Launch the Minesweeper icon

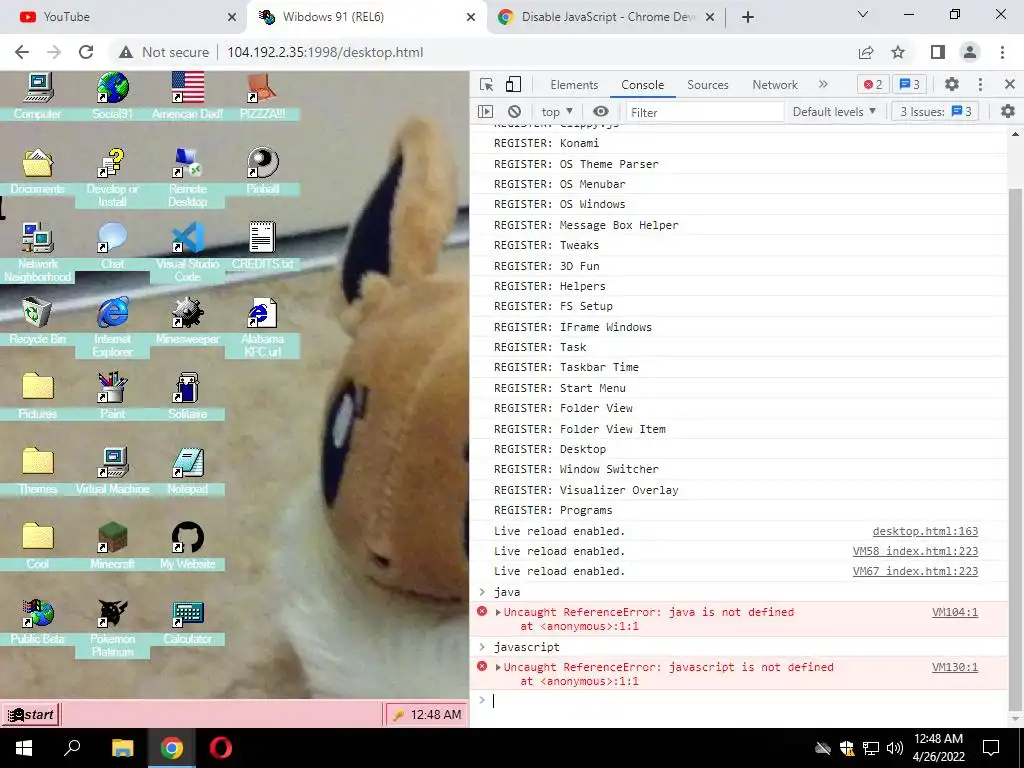click(x=187, y=313)
